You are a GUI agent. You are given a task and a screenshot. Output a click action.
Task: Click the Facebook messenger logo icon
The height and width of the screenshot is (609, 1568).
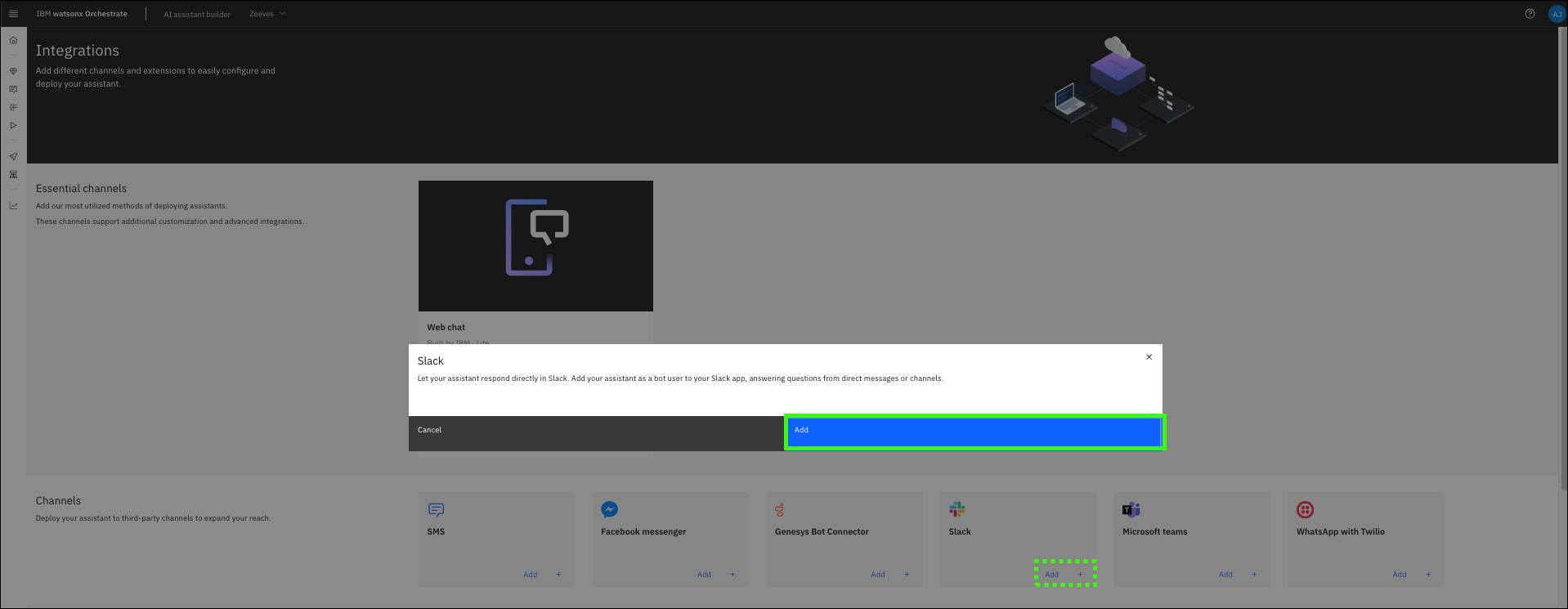click(x=609, y=509)
